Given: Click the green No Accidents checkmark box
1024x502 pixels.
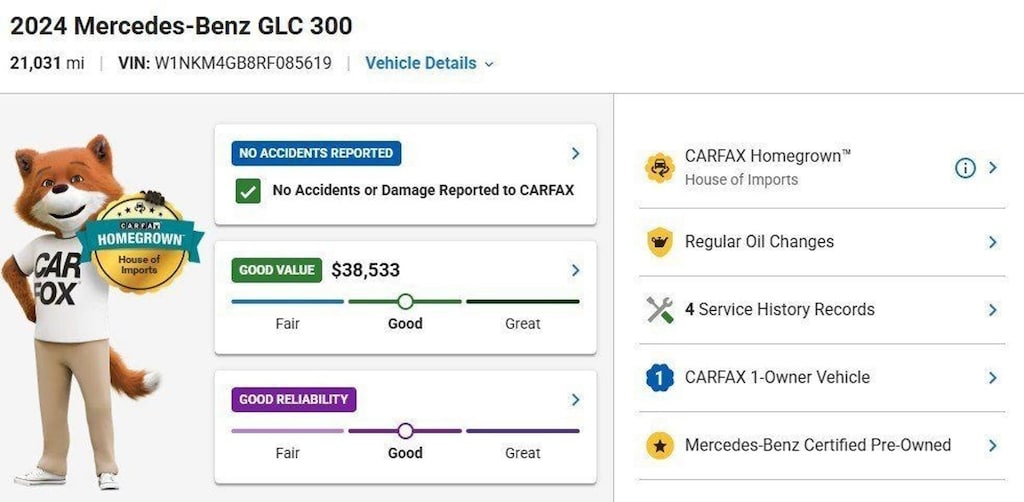Looking at the screenshot, I should [248, 191].
